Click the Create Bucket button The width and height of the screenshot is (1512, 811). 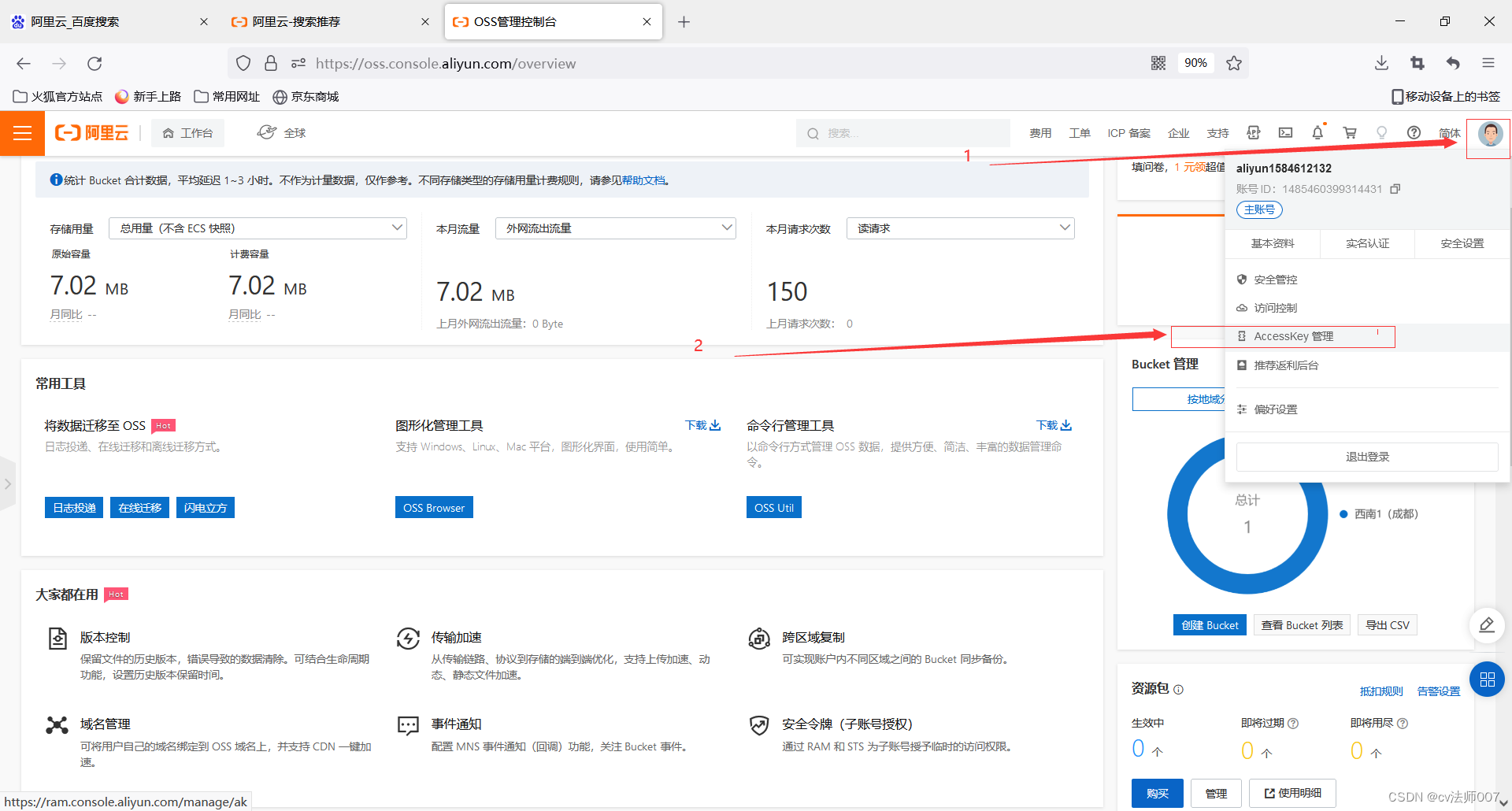(x=1210, y=625)
